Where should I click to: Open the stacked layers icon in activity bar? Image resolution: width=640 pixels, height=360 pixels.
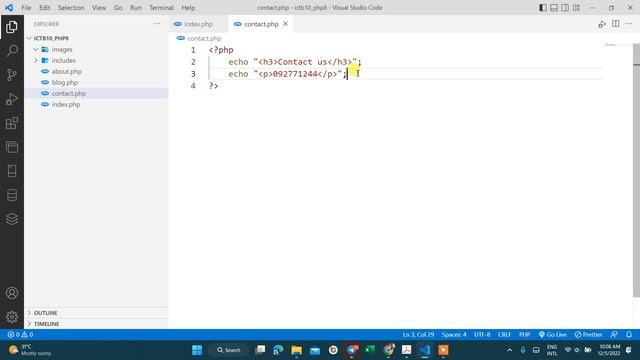[12, 219]
